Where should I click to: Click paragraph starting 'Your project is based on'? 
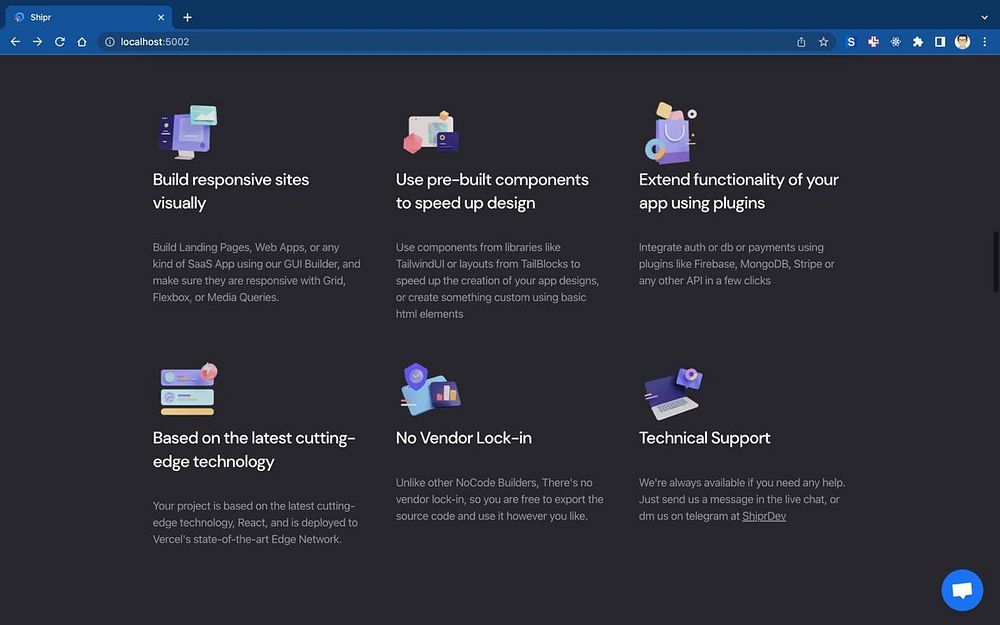point(255,522)
